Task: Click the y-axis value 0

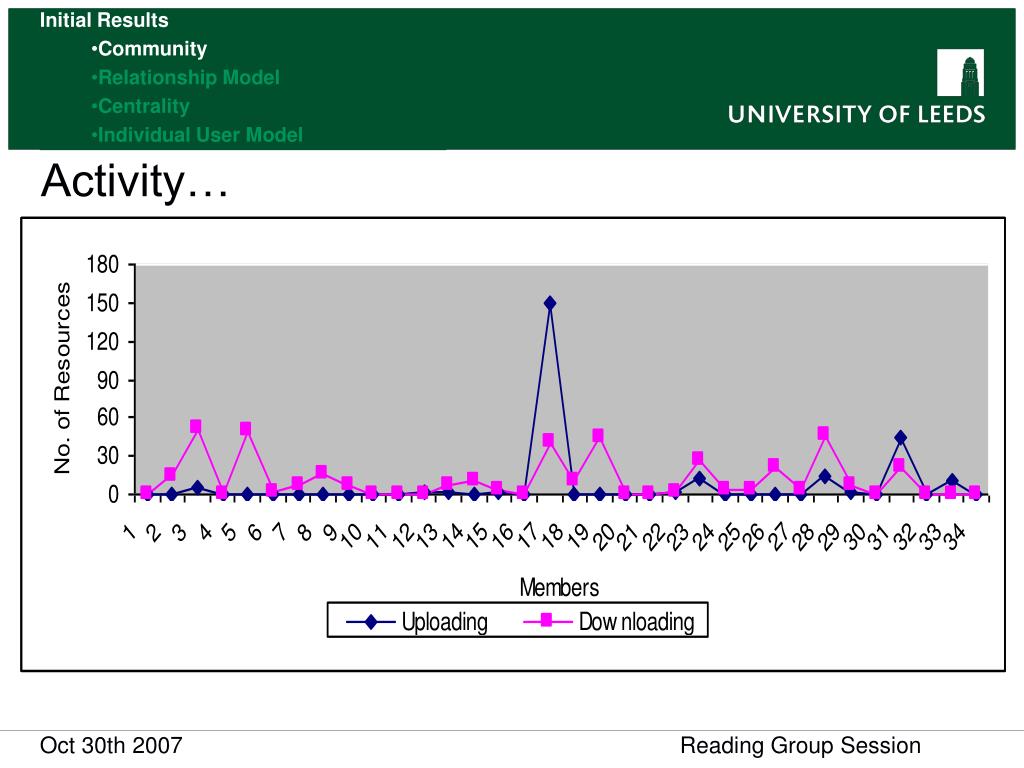Action: [x=114, y=495]
